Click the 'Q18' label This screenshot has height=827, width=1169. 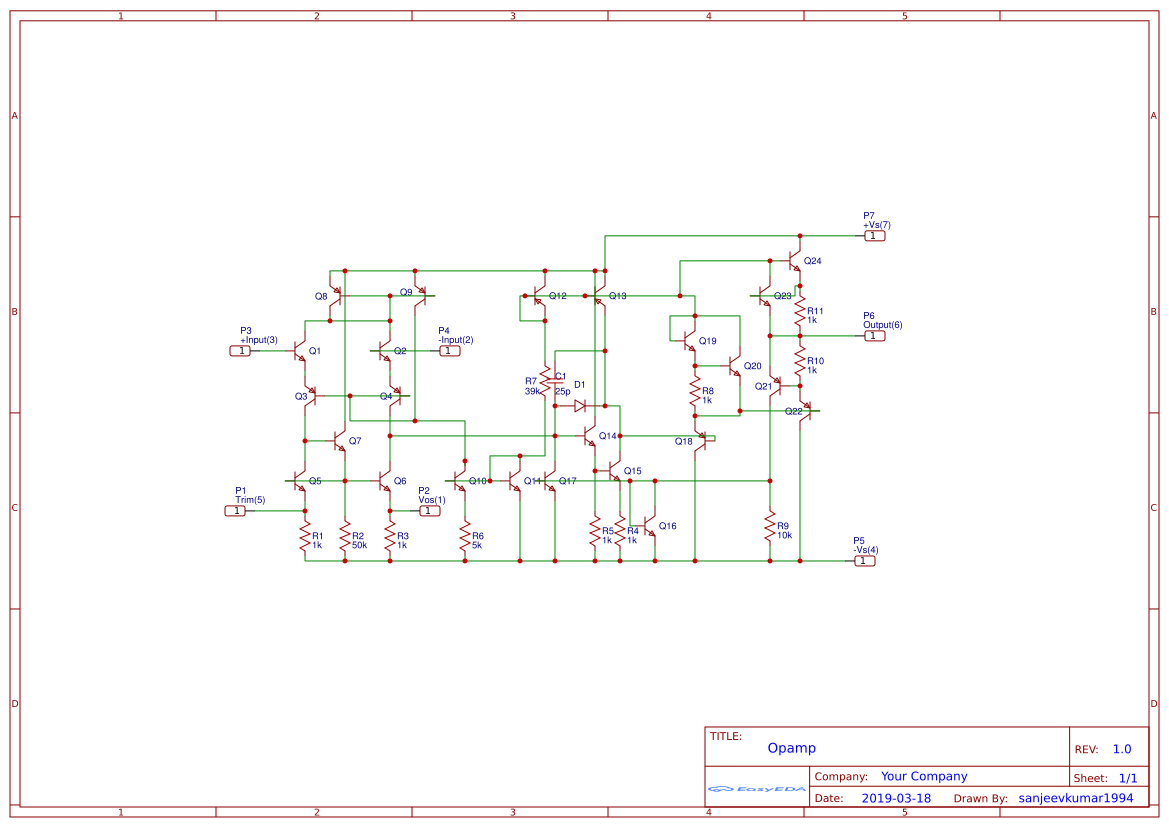point(684,441)
